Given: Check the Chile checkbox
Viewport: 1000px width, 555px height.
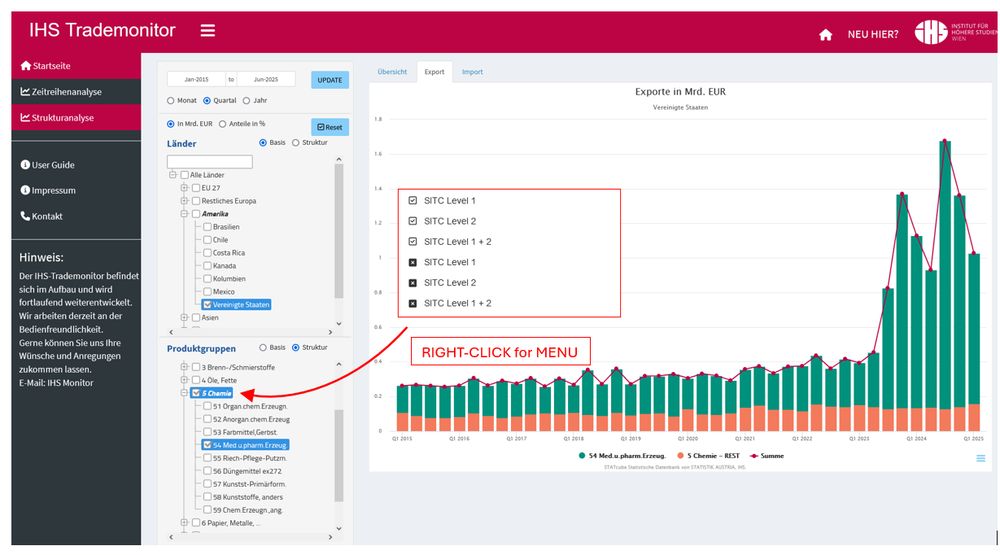Looking at the screenshot, I should point(207,239).
